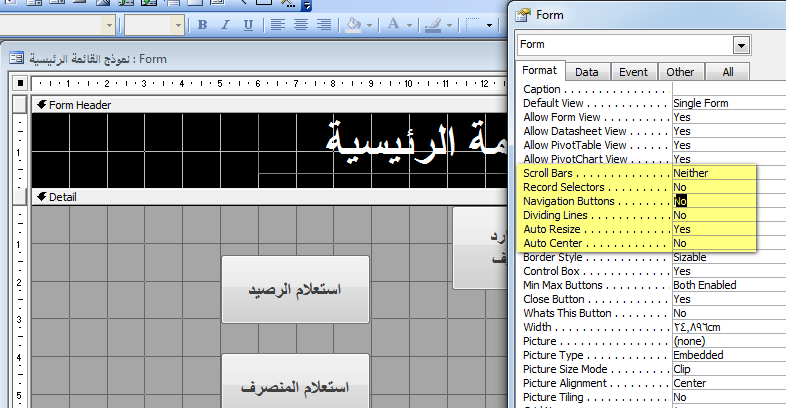Image resolution: width=786 pixels, height=408 pixels.
Task: Click the Min Max Buttons property label
Action: point(563,285)
